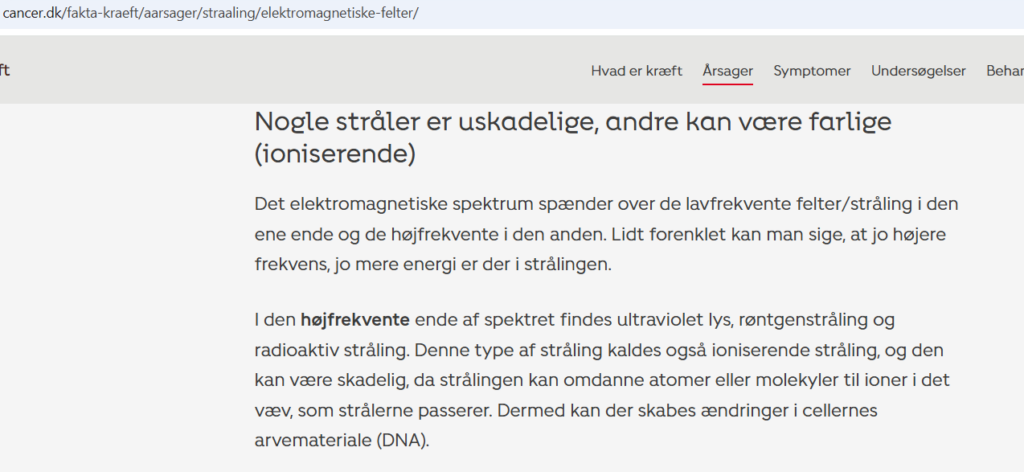Open the 'Hvad er kræft' menu
Viewport: 1024px width, 472px height.
(636, 71)
